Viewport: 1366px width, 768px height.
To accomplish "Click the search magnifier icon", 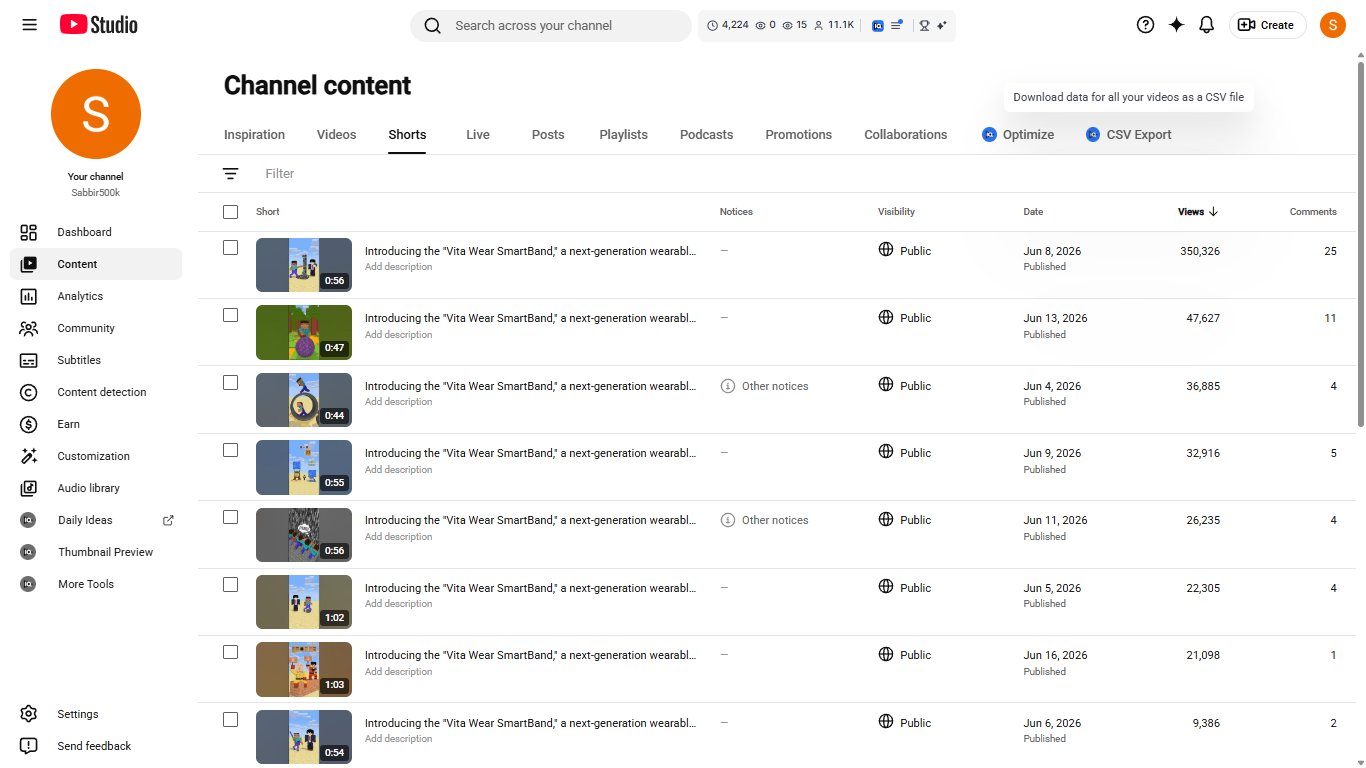I will point(432,26).
